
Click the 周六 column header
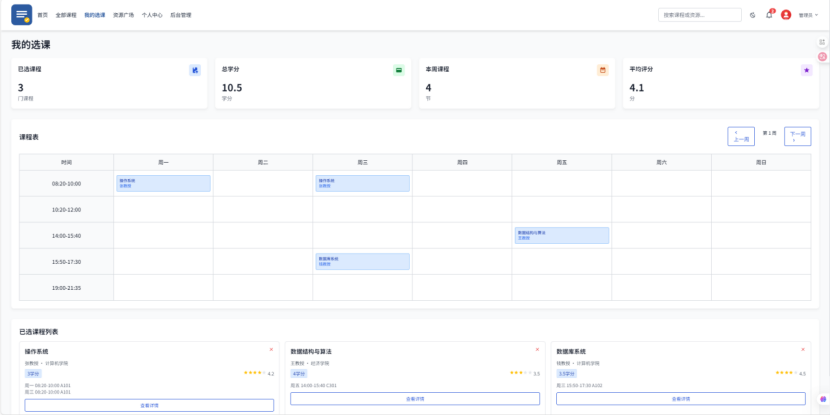coord(661,163)
